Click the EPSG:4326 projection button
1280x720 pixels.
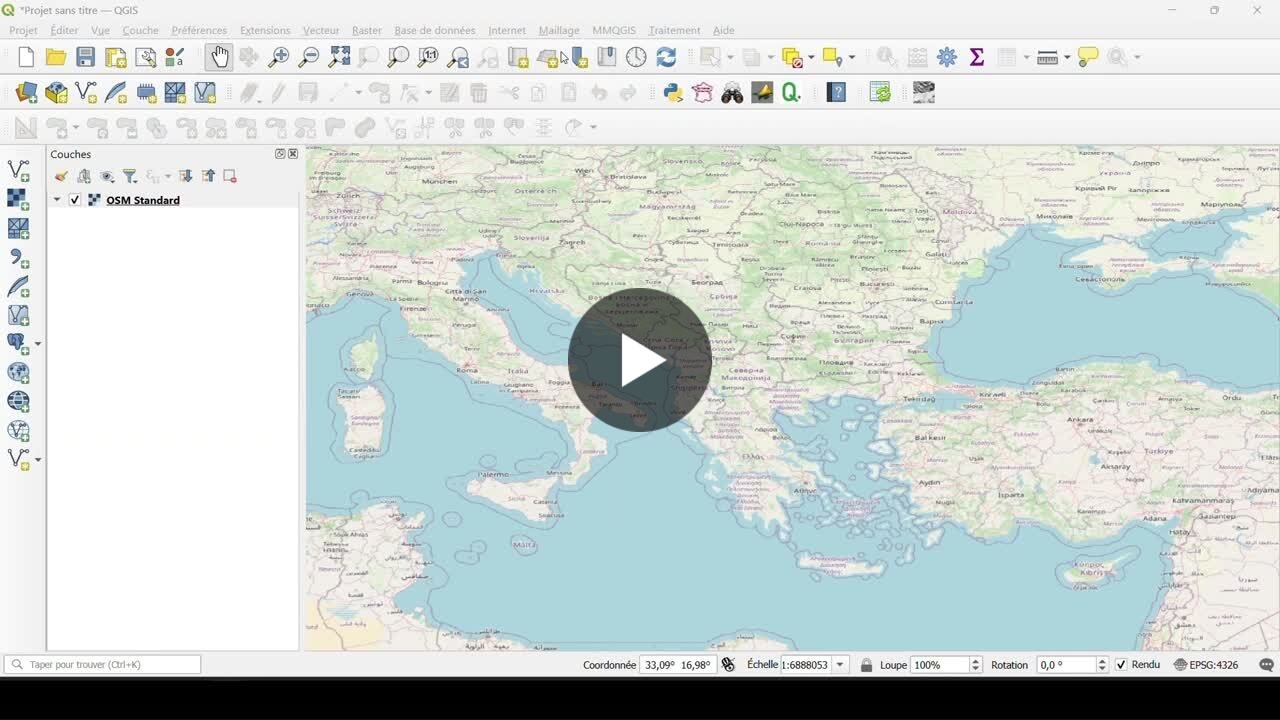coord(1206,665)
